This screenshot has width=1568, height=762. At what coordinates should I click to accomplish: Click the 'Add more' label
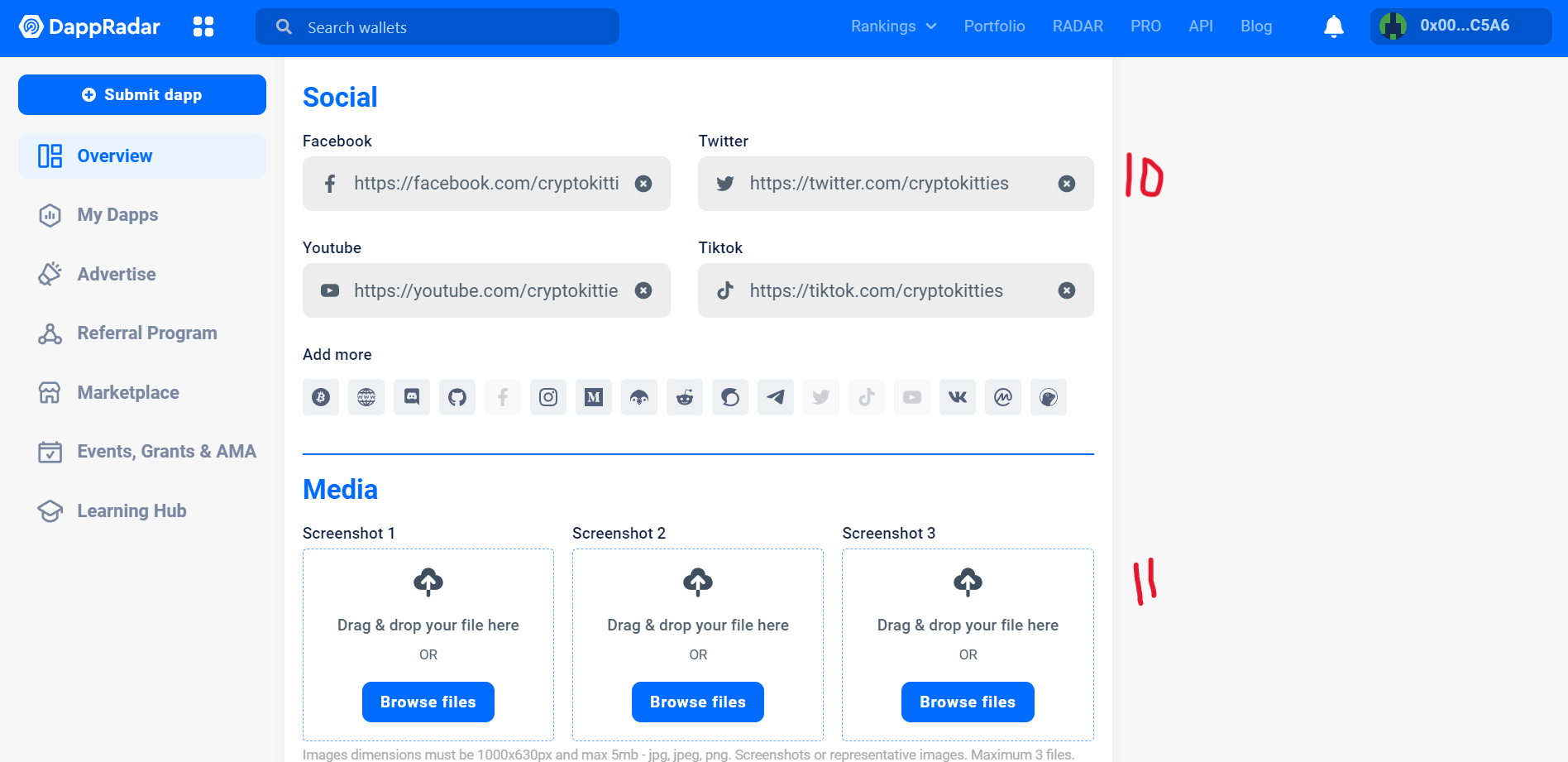pos(337,355)
